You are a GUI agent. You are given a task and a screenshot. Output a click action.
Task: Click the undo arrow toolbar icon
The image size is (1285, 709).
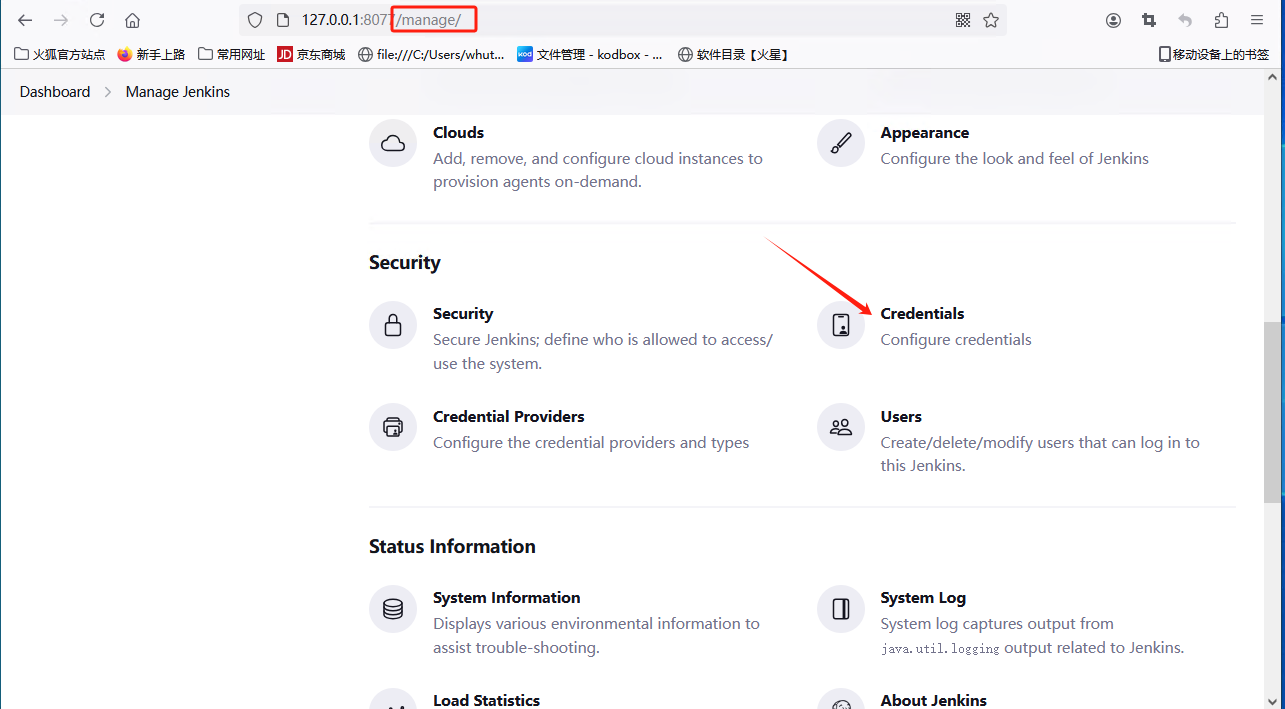coord(1185,20)
